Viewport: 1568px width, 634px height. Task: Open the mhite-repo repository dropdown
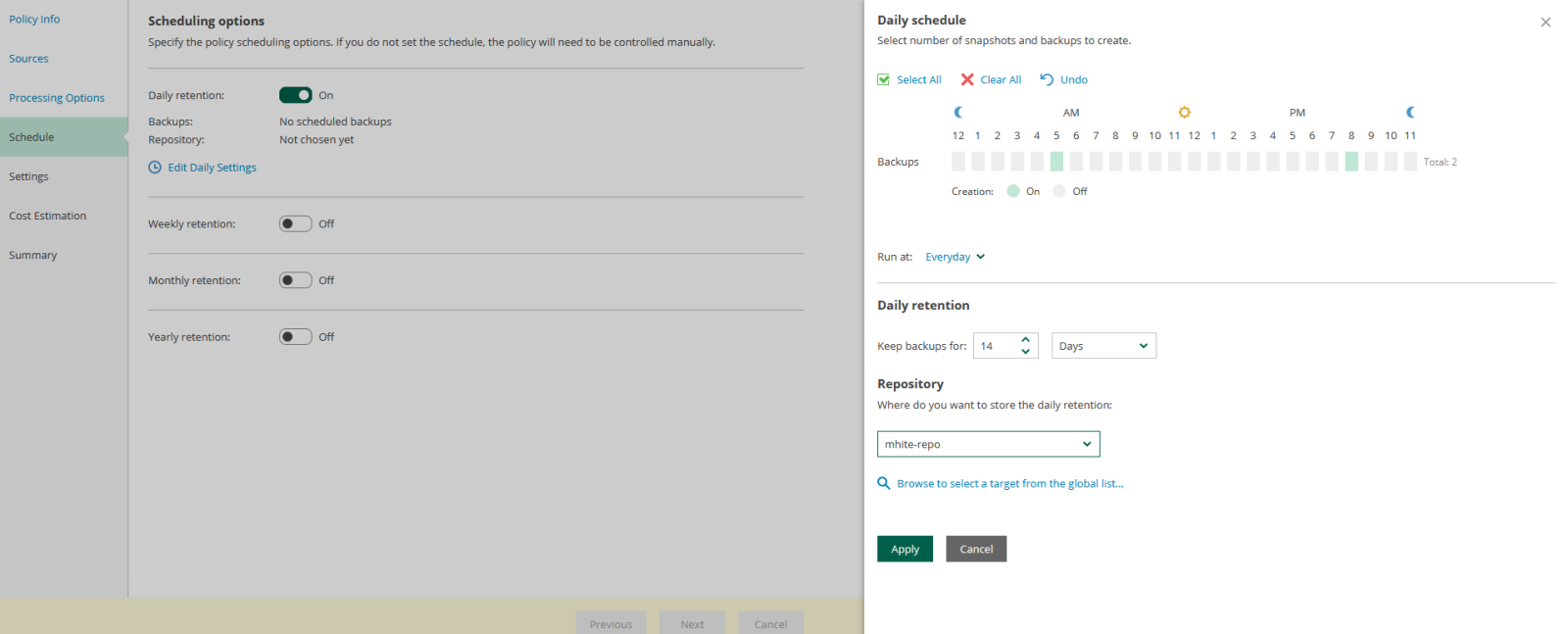click(x=988, y=445)
